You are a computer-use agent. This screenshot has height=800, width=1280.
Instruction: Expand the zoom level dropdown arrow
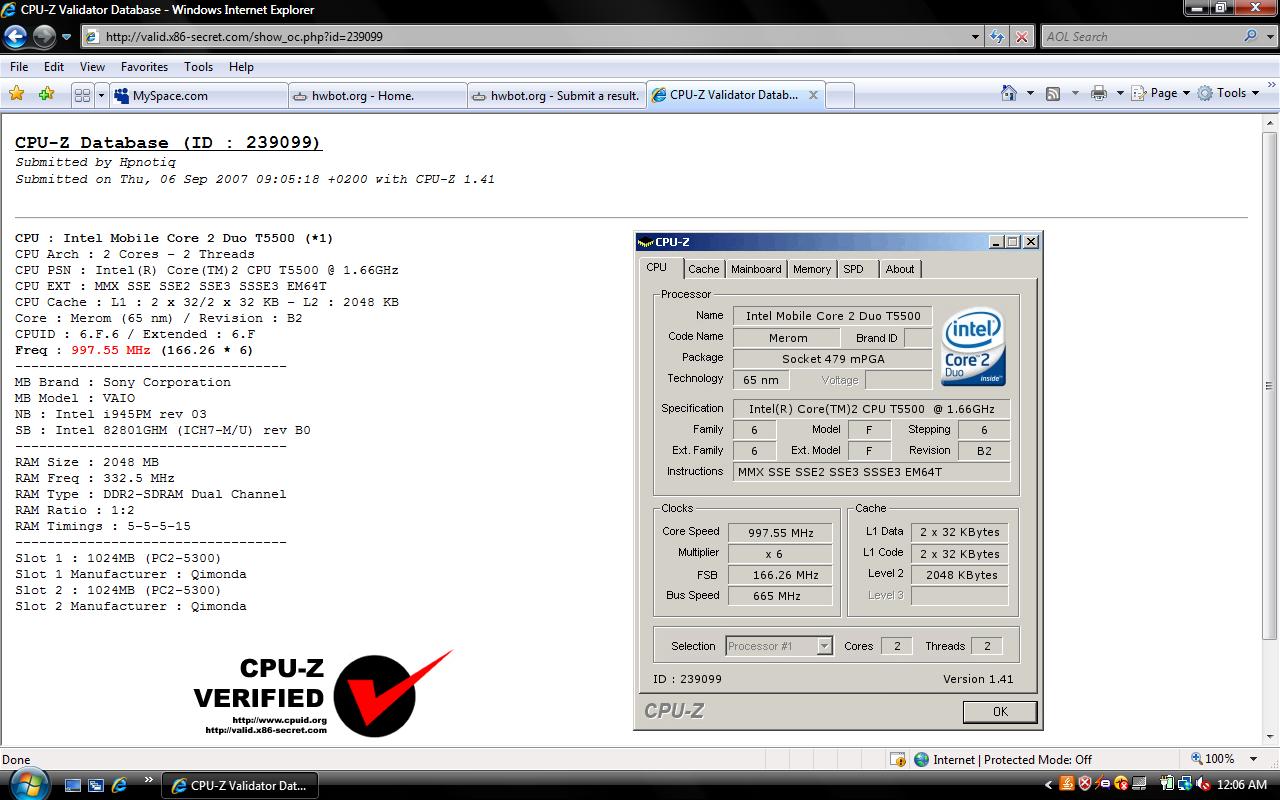point(1254,759)
